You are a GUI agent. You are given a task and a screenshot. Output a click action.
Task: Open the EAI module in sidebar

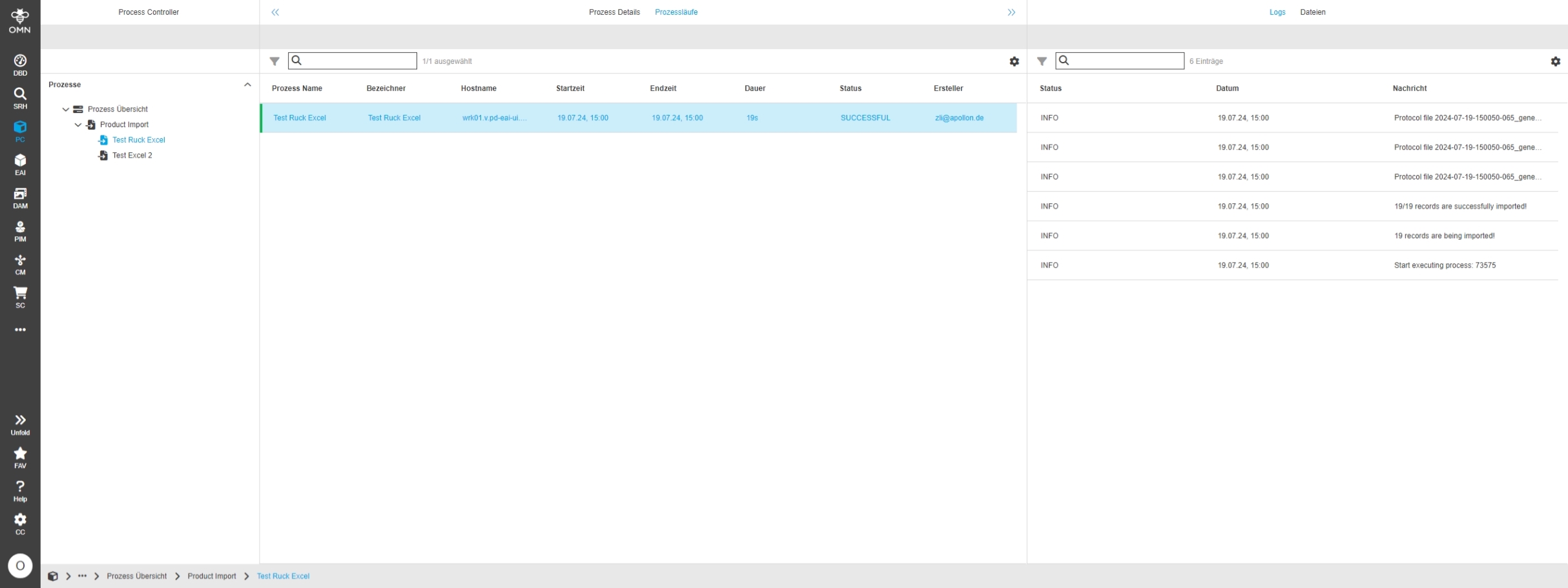coord(20,165)
